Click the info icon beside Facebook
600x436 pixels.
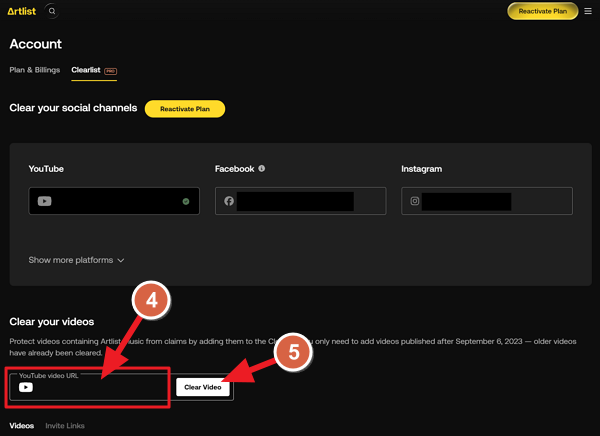coord(262,168)
